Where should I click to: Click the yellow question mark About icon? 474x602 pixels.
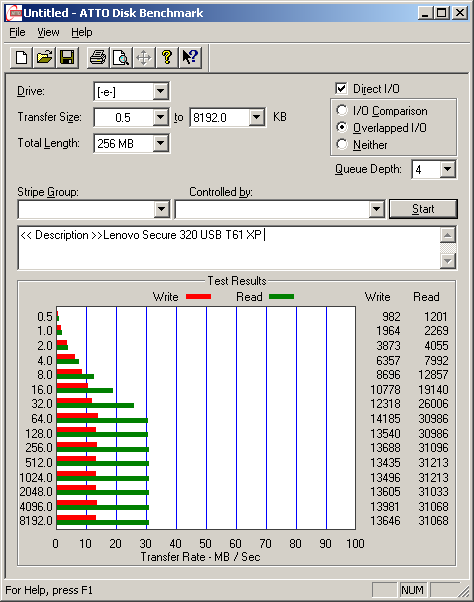167,58
